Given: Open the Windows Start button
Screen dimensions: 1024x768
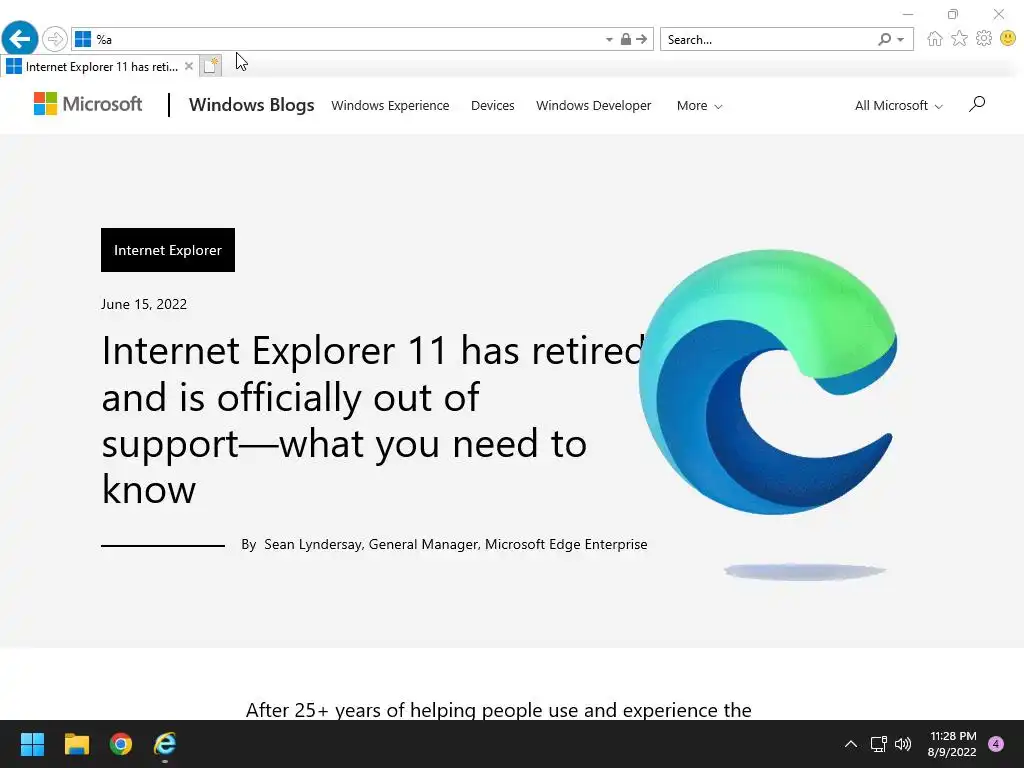Looking at the screenshot, I should [x=32, y=744].
